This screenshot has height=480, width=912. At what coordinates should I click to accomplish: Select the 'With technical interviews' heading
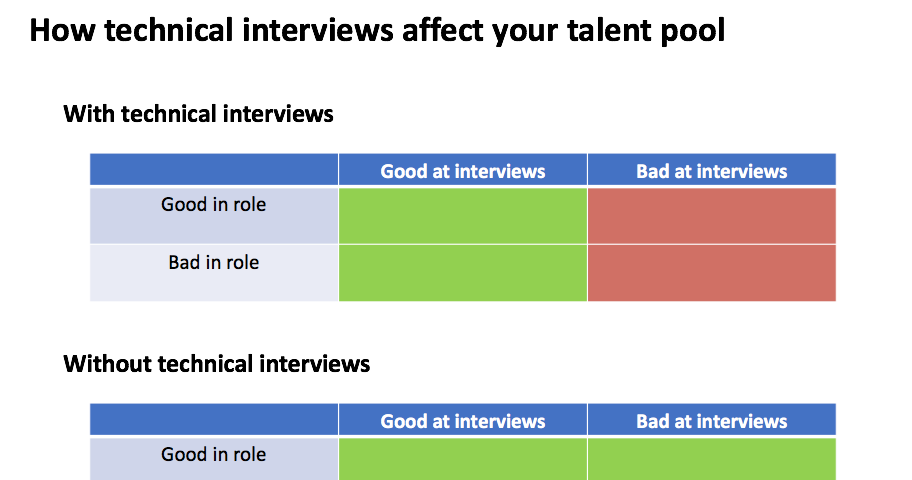tap(198, 114)
